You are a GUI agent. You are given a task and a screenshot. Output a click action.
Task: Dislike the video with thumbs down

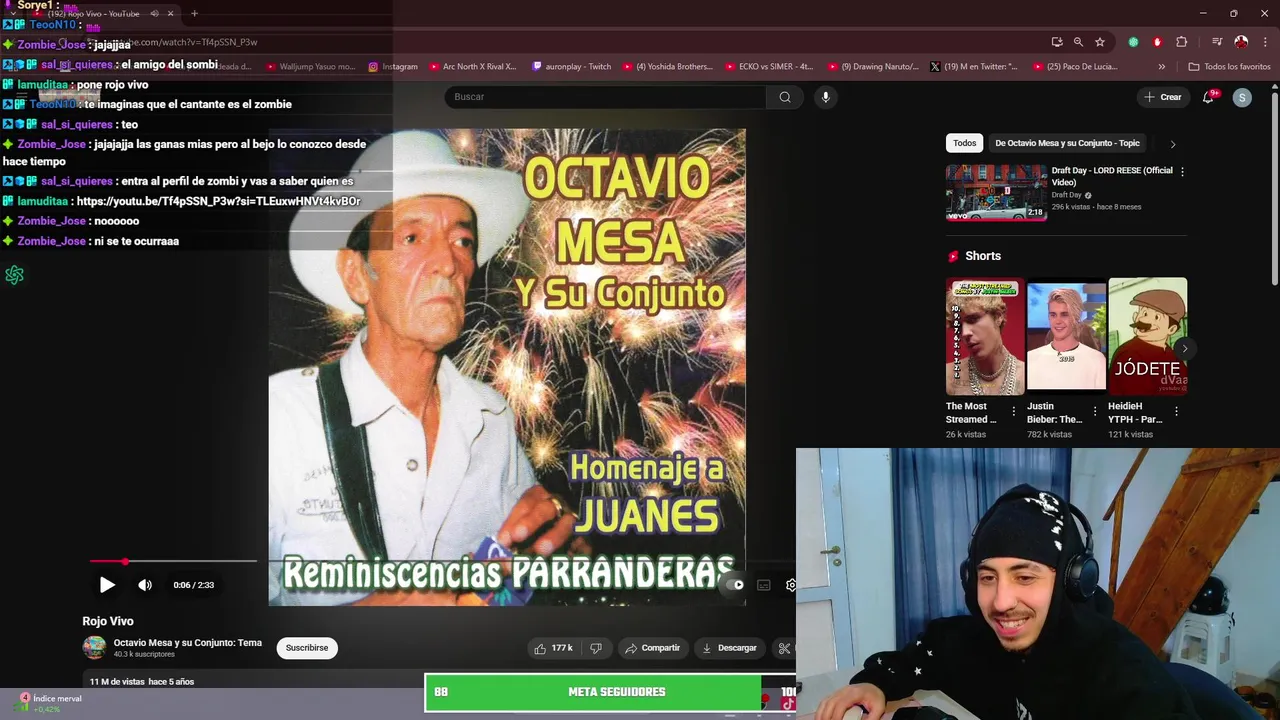coord(596,648)
